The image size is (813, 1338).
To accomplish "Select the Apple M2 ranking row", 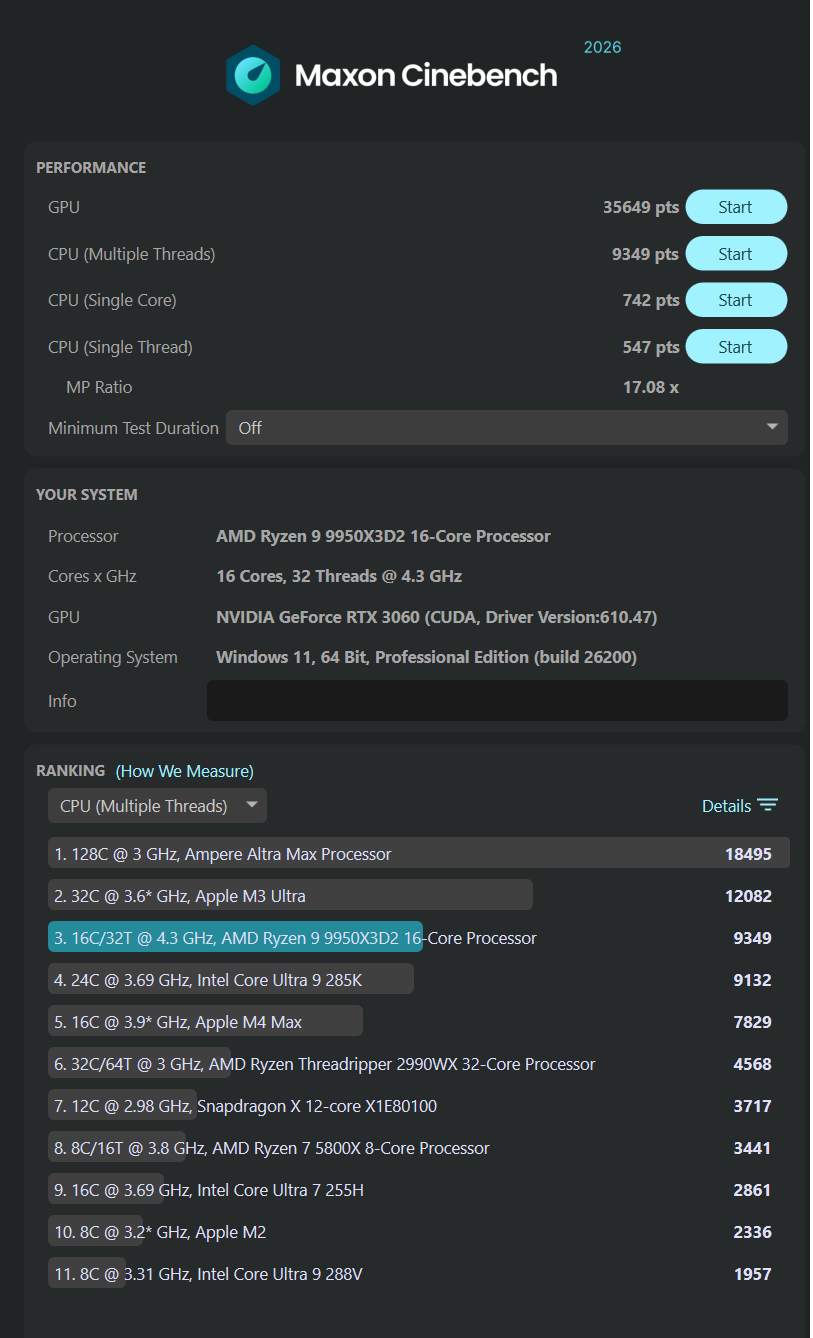I will click(418, 1232).
